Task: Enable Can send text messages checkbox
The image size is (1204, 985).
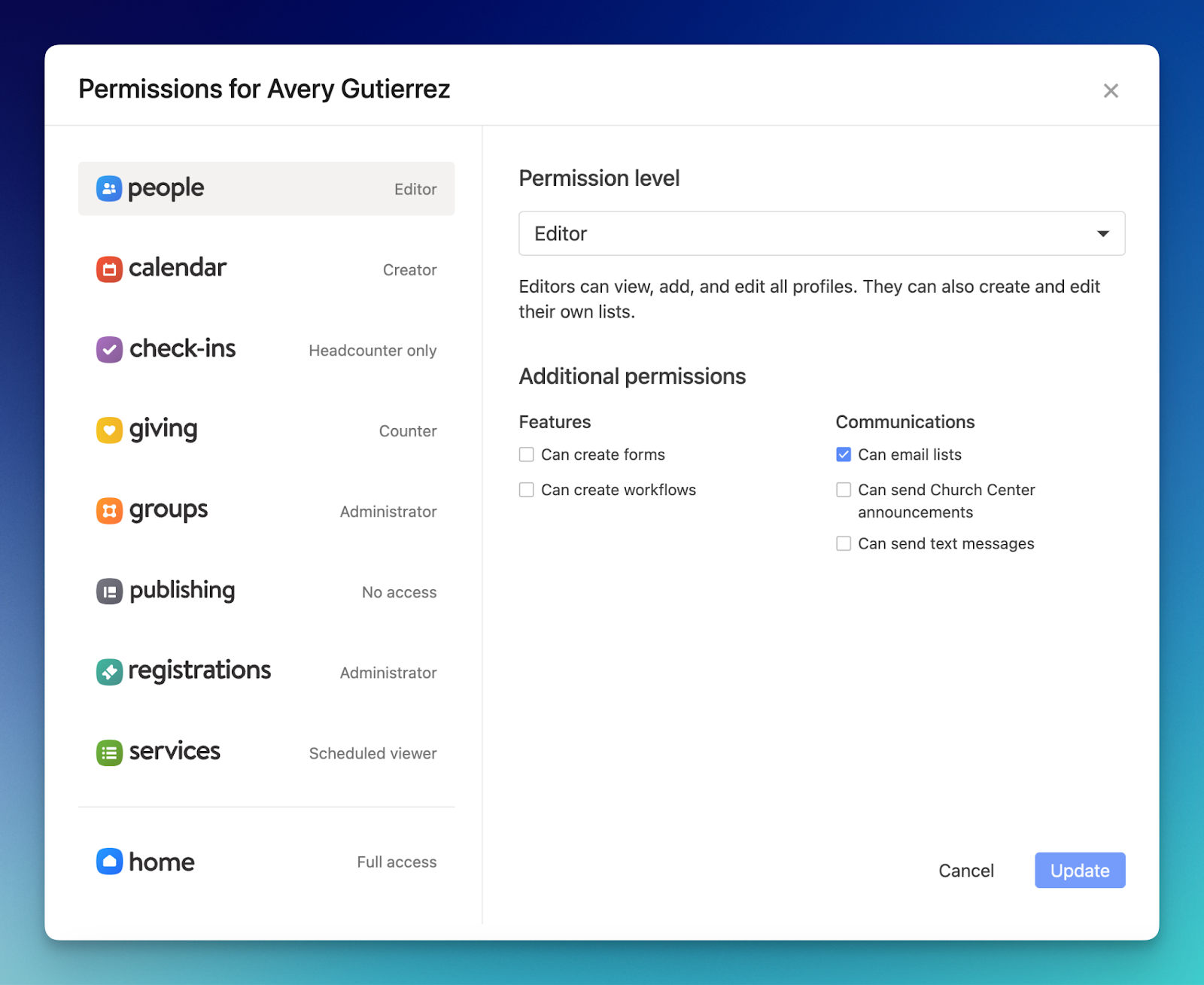Action: point(844,543)
